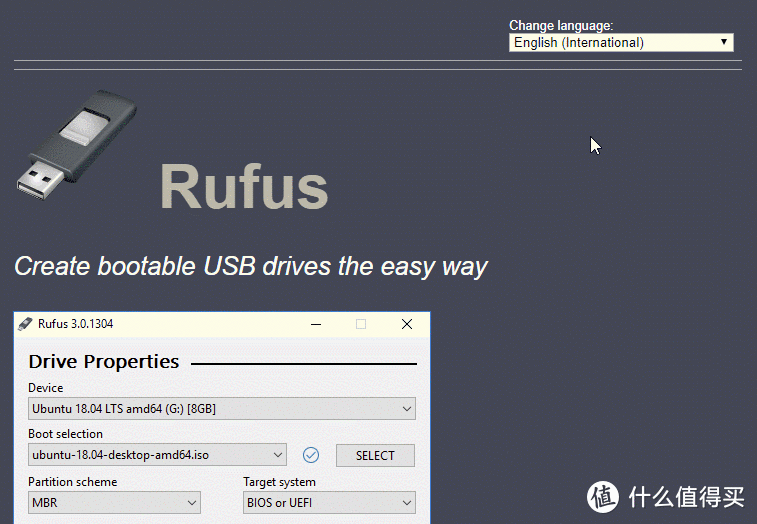Minimize the Rufus 3.0.1304 window
The height and width of the screenshot is (524, 757).
pyautogui.click(x=316, y=324)
